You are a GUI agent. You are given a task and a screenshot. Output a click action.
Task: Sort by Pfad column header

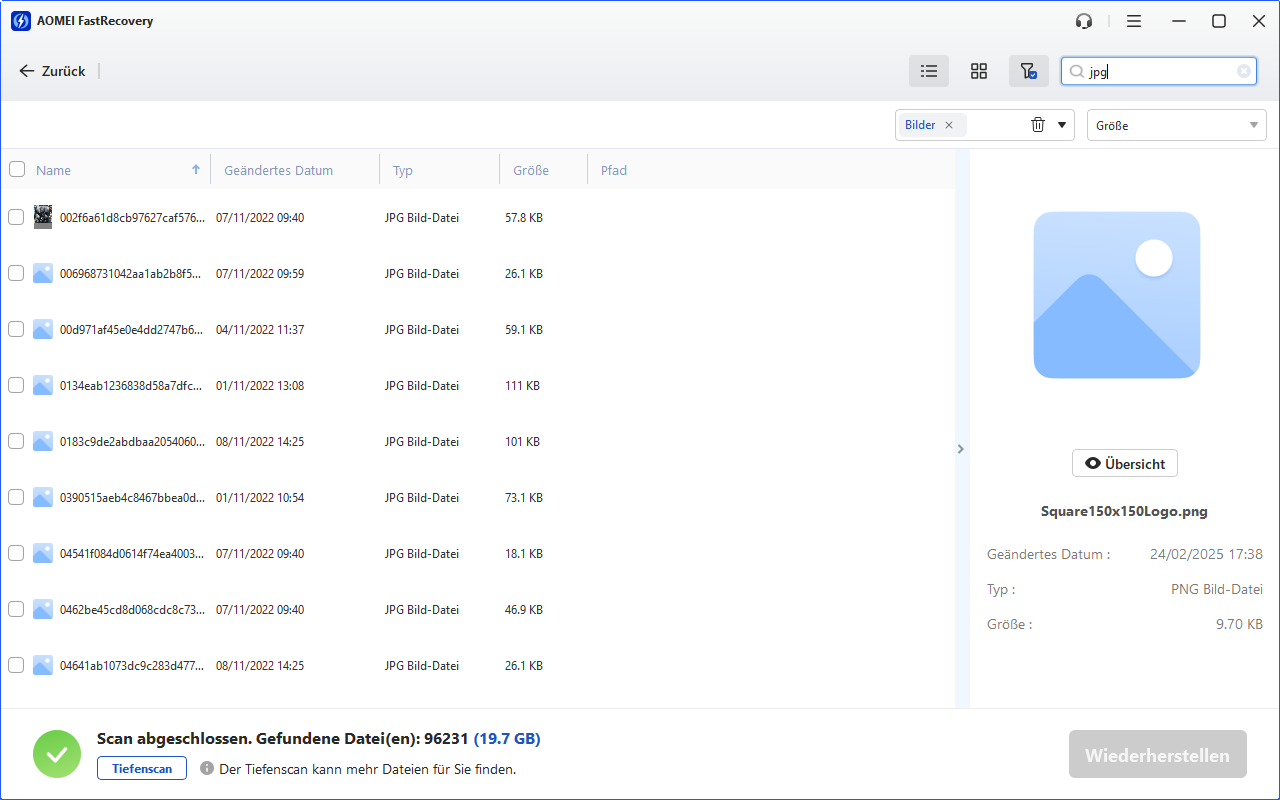coord(614,170)
